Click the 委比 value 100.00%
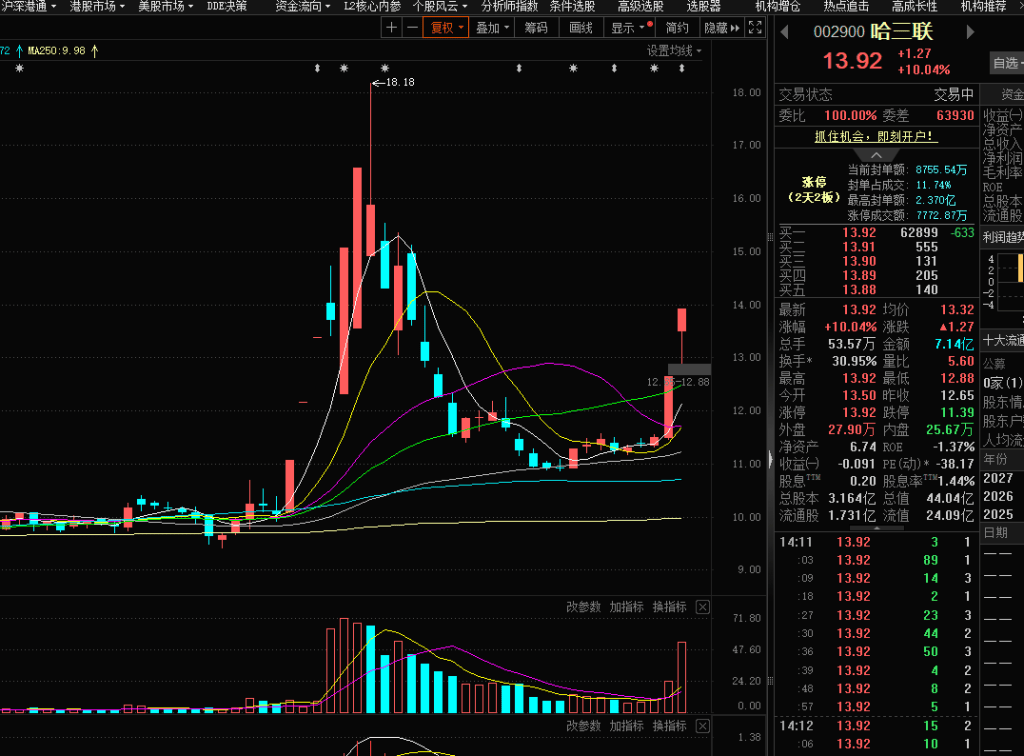The height and width of the screenshot is (756, 1024). point(850,116)
